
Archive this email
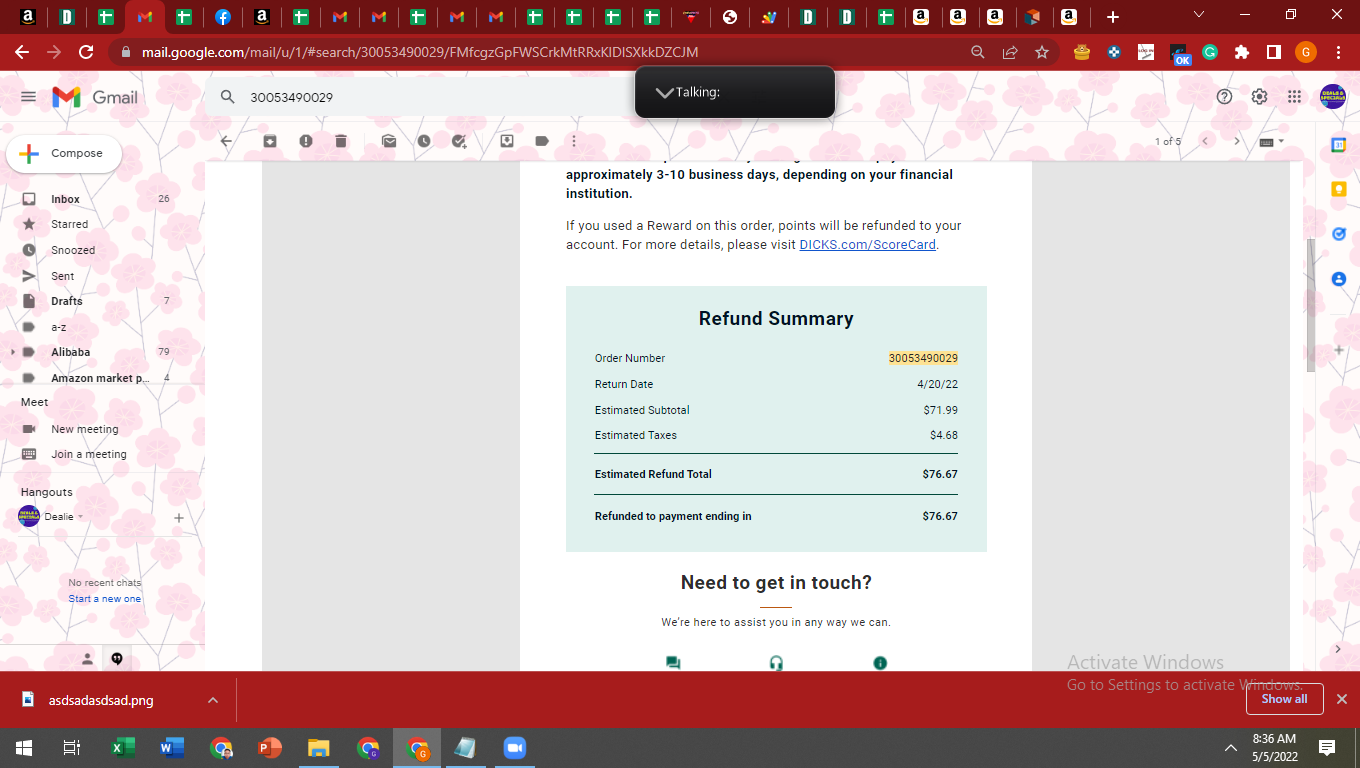tap(270, 141)
